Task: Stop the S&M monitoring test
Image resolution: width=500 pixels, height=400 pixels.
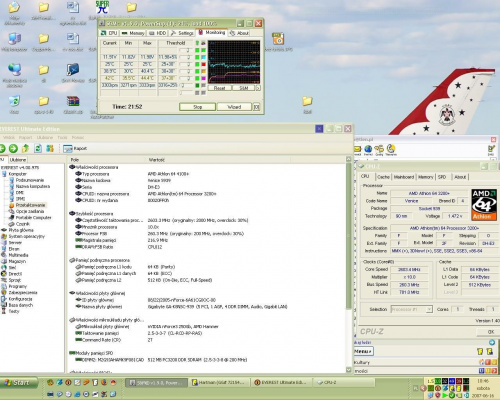Action: coord(197,107)
